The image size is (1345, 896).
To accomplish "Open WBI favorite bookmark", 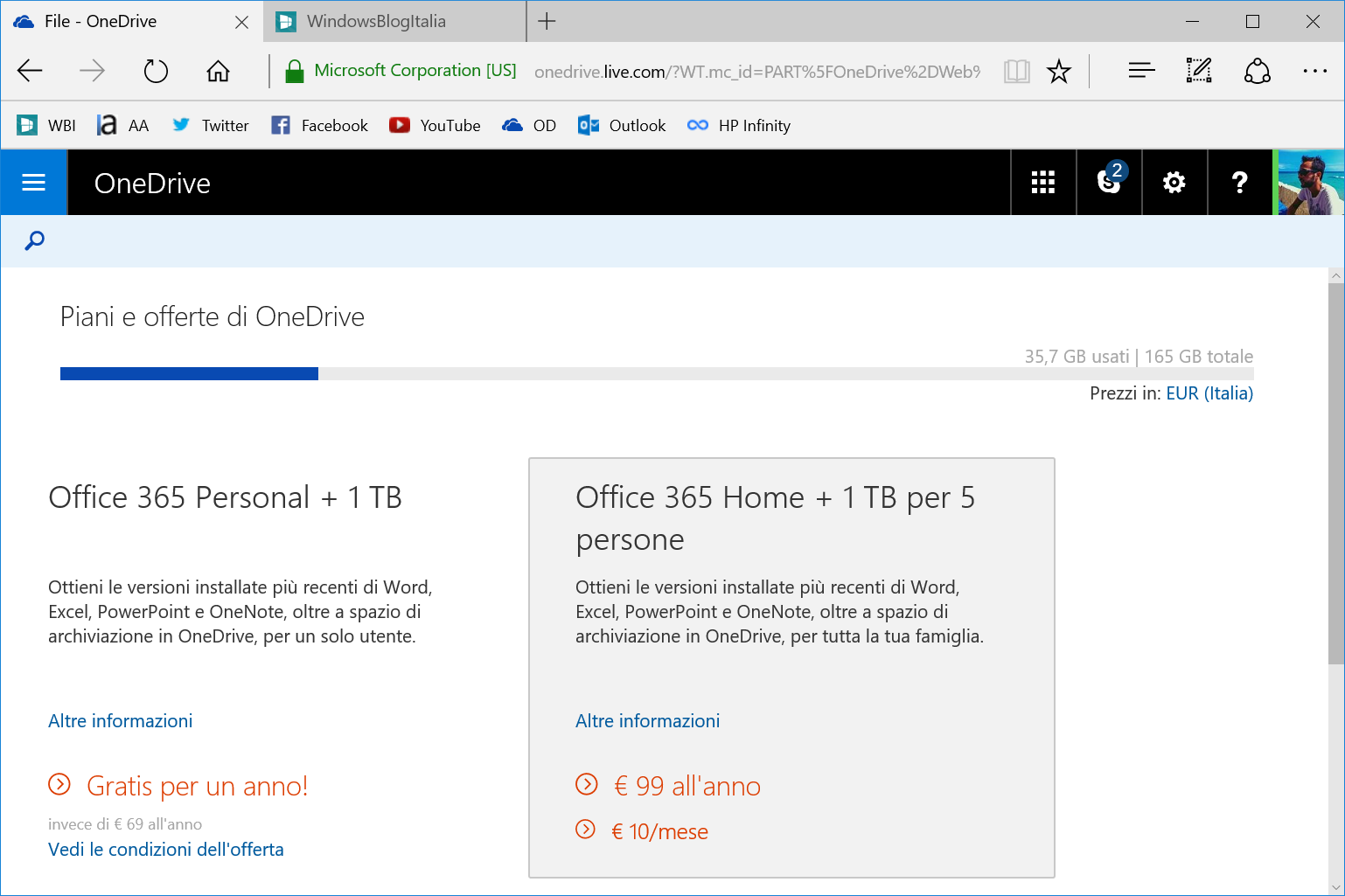I will pyautogui.click(x=47, y=126).
